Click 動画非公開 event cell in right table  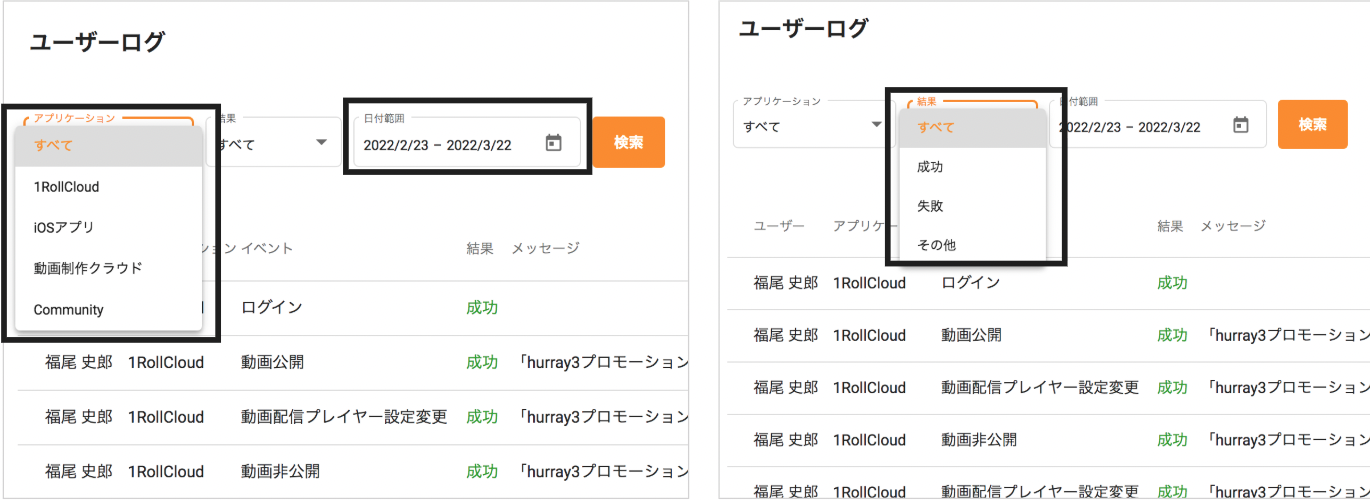click(980, 439)
